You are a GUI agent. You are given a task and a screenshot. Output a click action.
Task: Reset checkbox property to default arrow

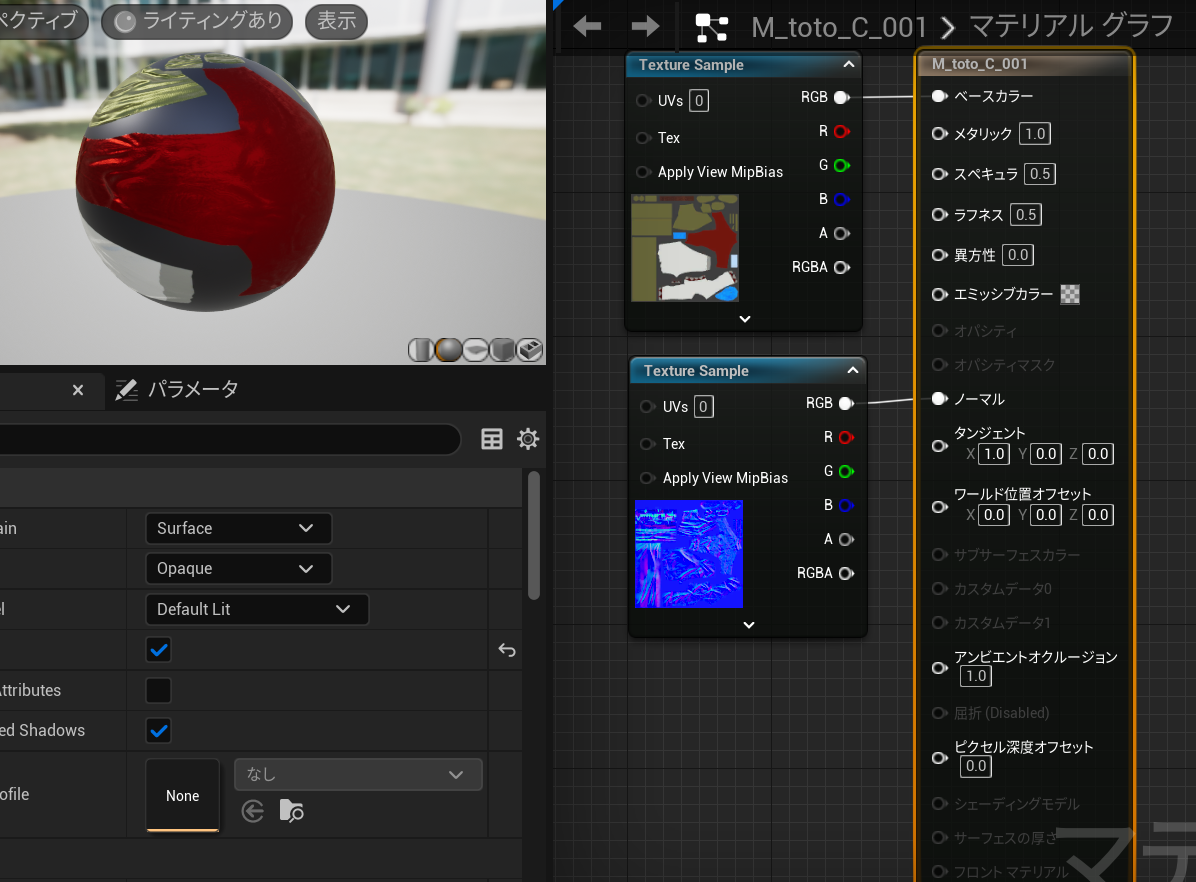tap(507, 650)
